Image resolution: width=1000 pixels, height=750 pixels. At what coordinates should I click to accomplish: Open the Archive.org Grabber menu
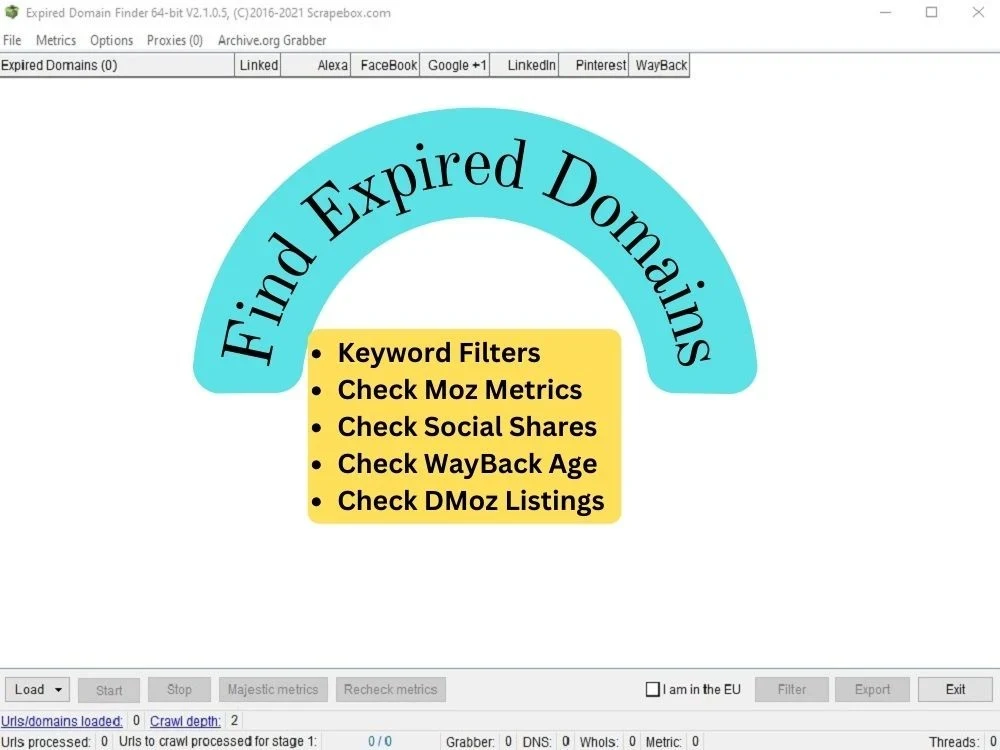[272, 40]
